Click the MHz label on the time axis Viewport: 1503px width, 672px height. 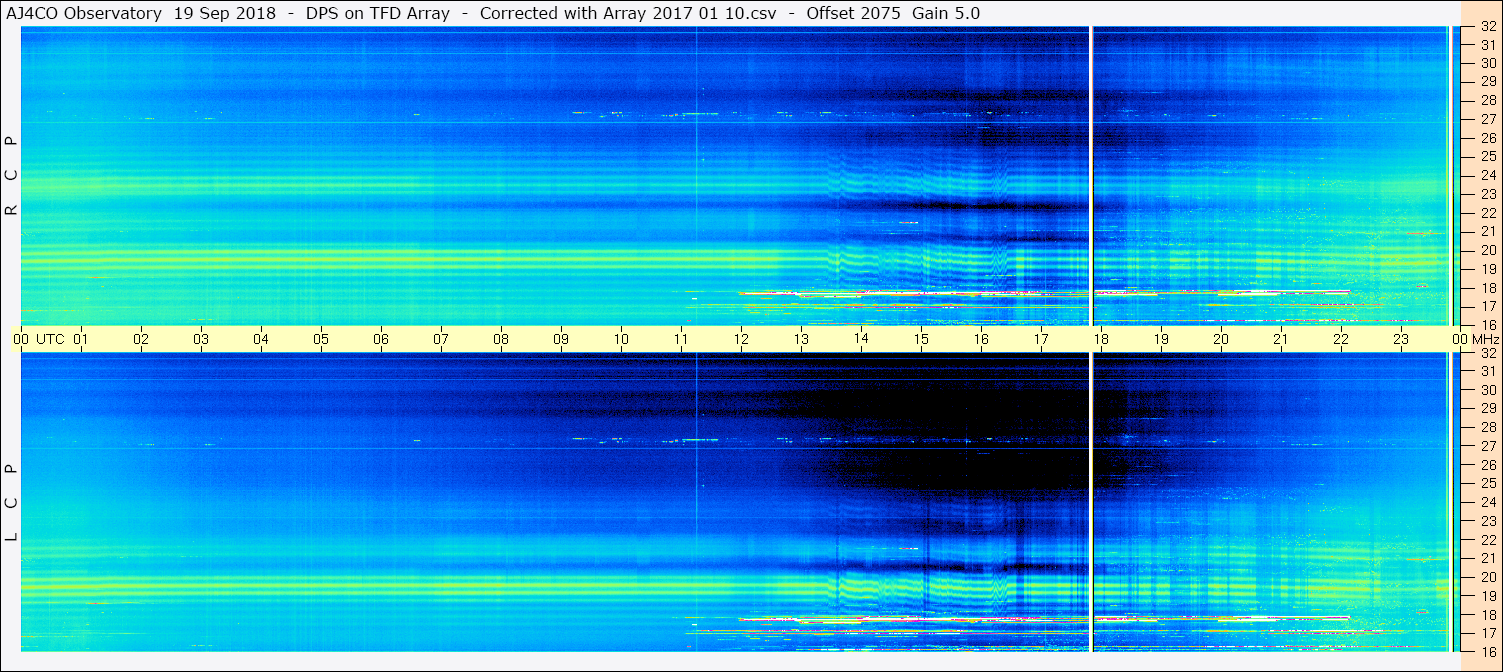(1484, 339)
